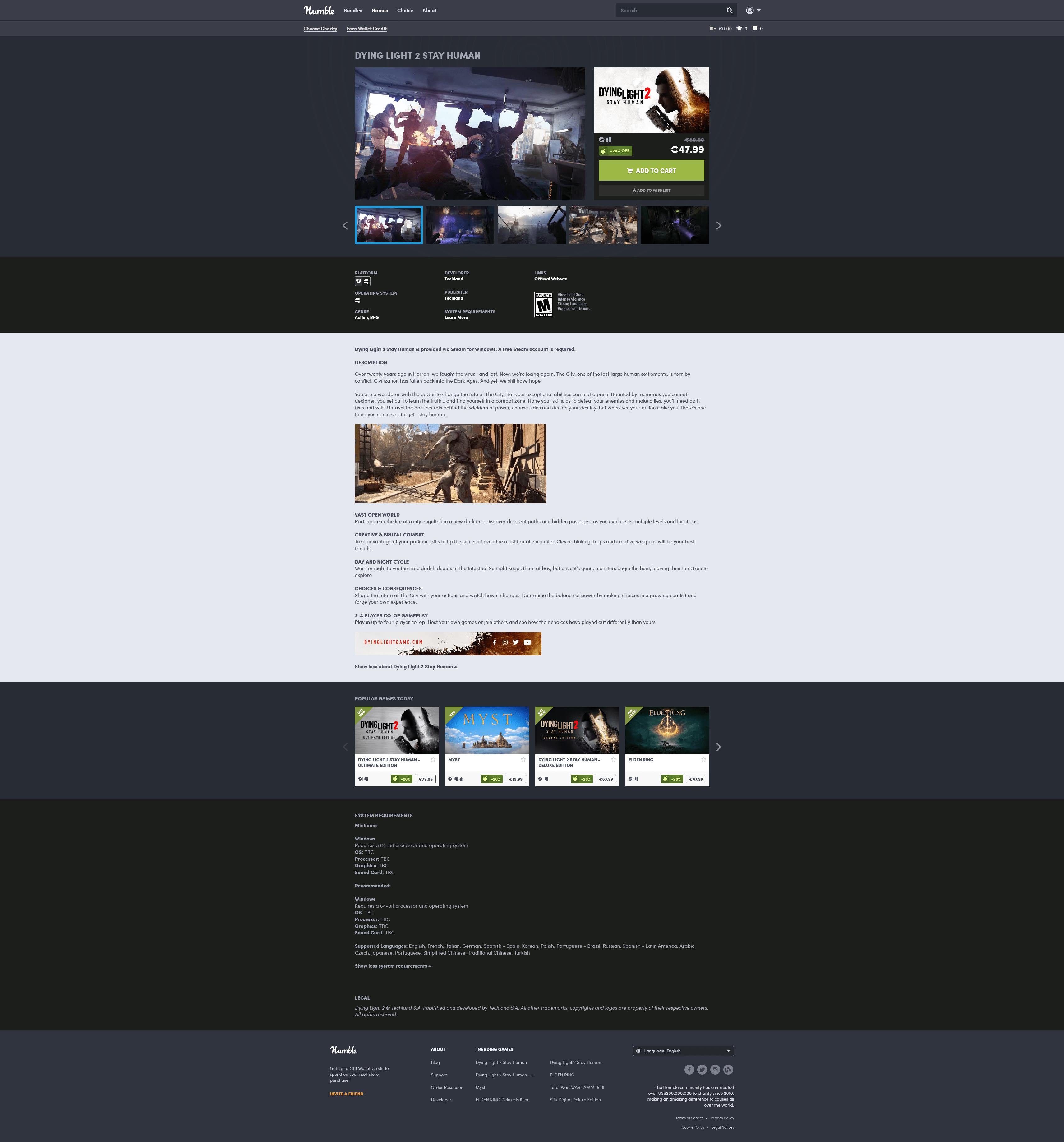Image resolution: width=1064 pixels, height=1142 pixels.
Task: Toggle wishlist star on Elden Ring card
Action: tap(703, 759)
